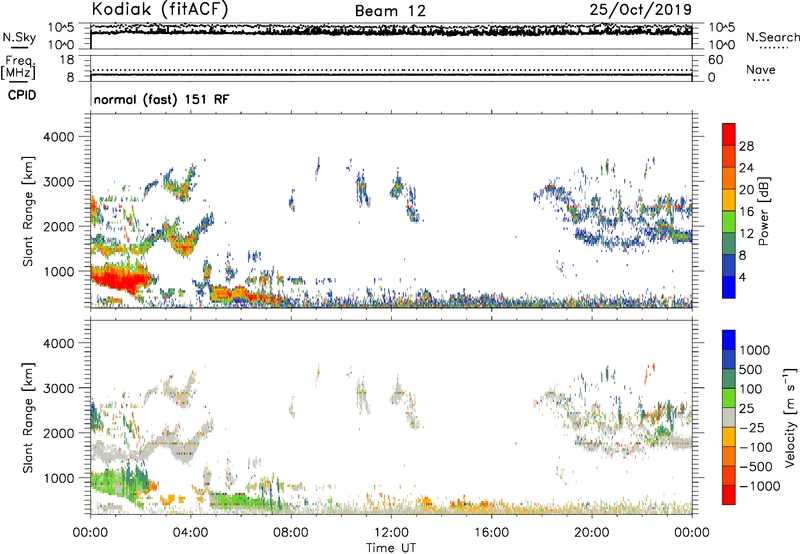This screenshot has height=554, width=800.
Task: Click the "N.Sky" legend label
Action: [x=19, y=37]
